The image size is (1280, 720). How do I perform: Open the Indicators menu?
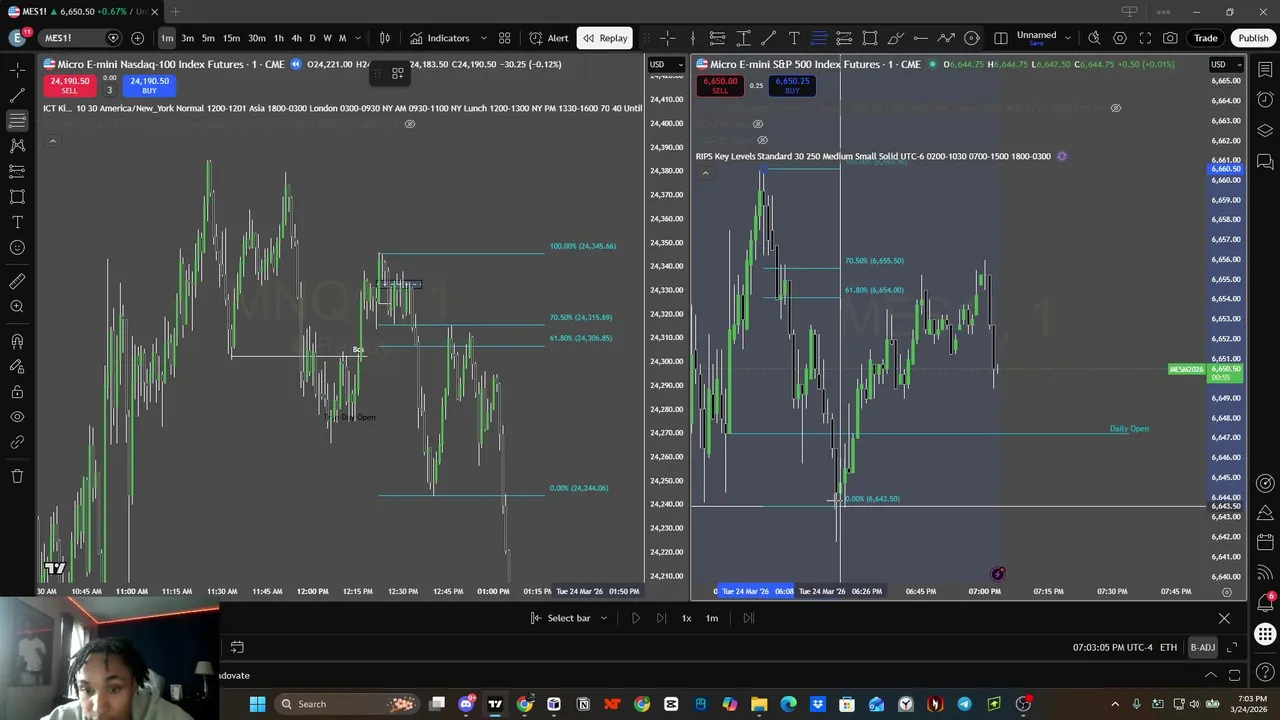point(439,38)
